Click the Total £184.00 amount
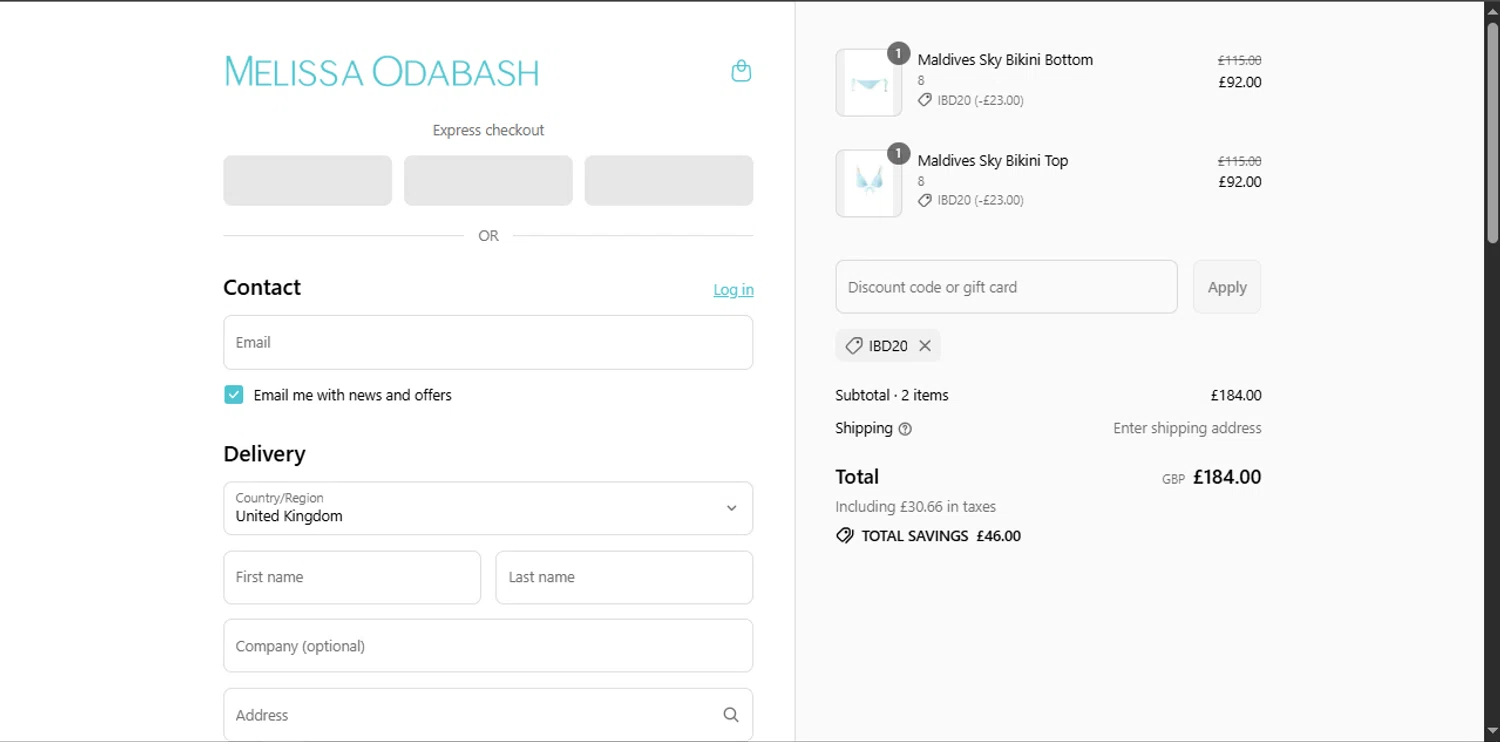 click(1227, 477)
